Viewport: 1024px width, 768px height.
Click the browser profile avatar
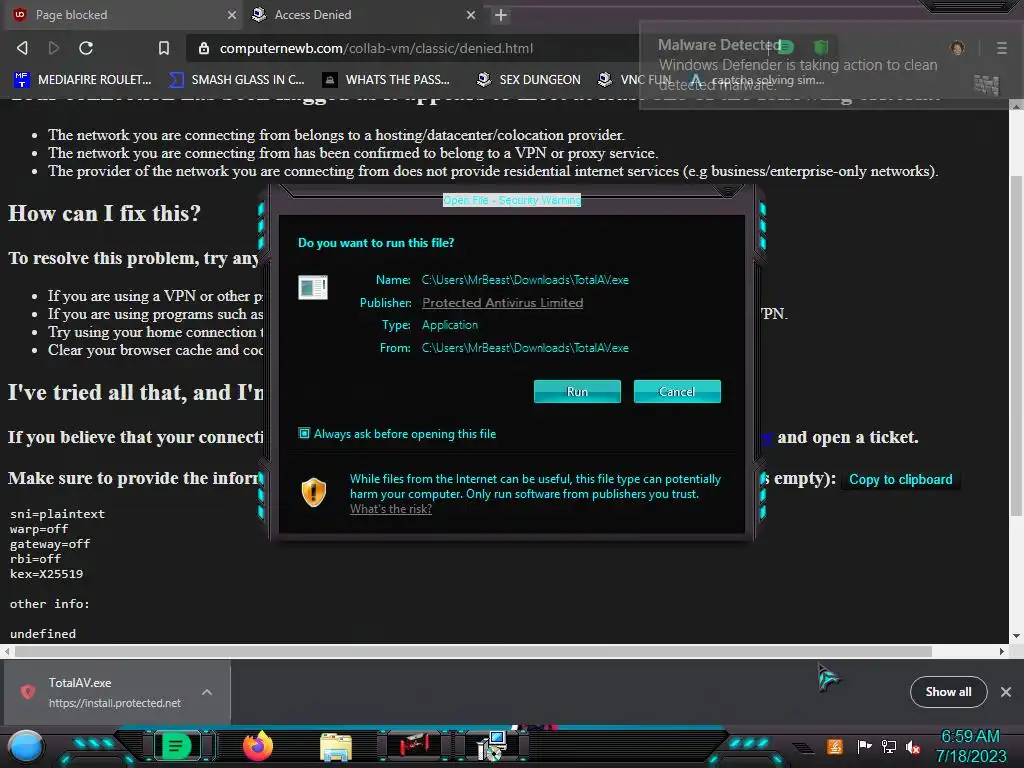tap(957, 48)
